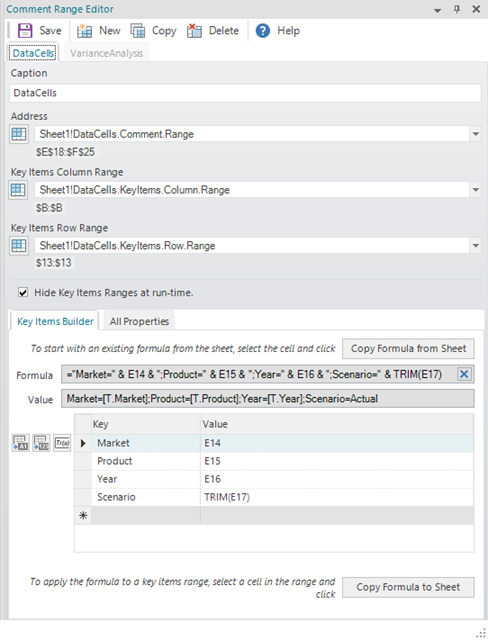Click range selector icon beside Address field

(x=19, y=134)
